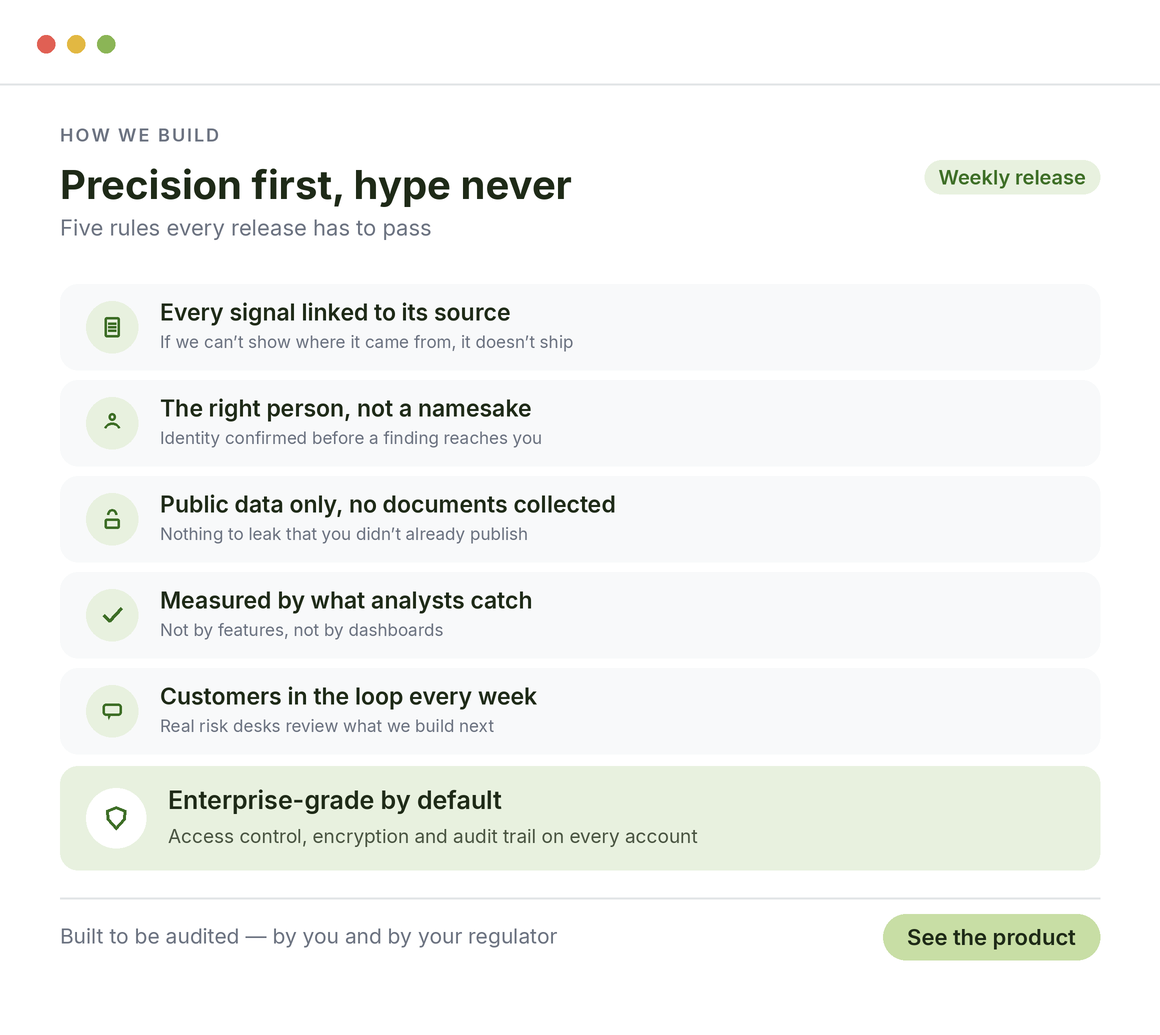Click the Built to be audited footer text
This screenshot has width=1160, height=1035.
[308, 937]
